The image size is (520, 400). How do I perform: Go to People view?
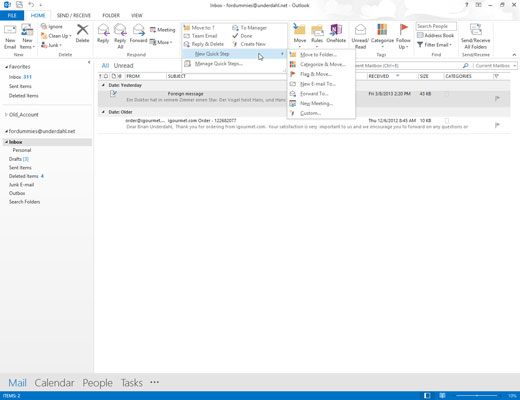[97, 383]
